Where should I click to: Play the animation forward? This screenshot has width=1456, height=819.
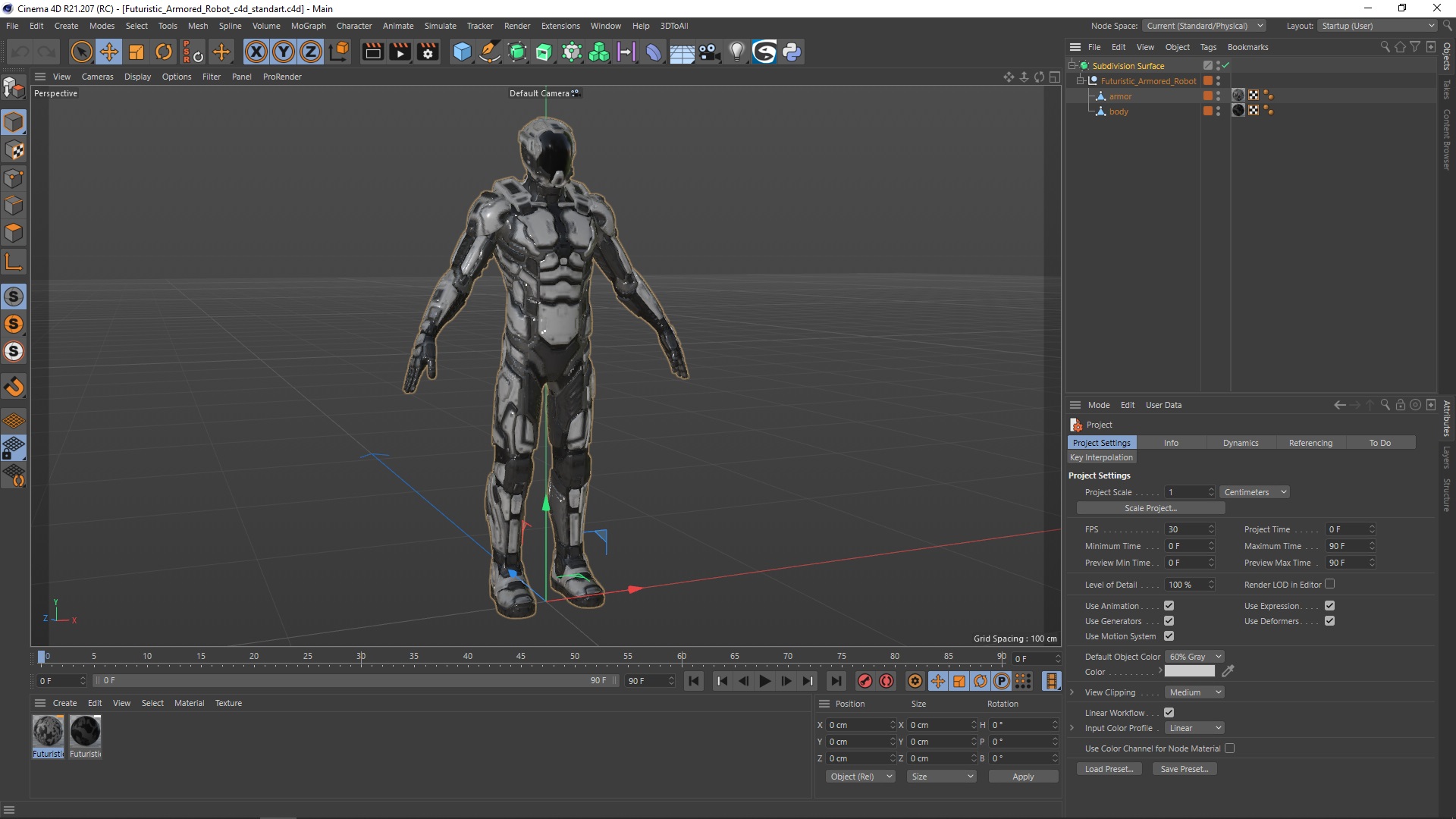click(x=764, y=681)
